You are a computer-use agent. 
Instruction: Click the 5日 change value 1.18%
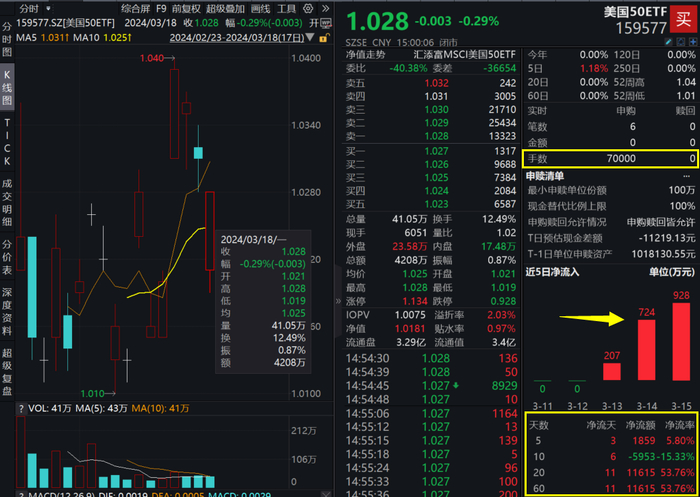594,69
